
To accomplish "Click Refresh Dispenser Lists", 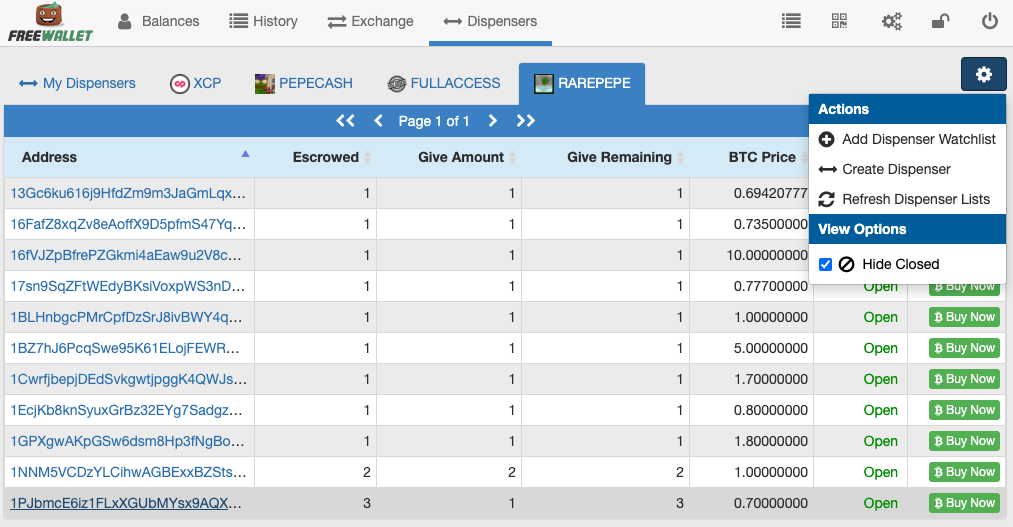I will coord(907,199).
